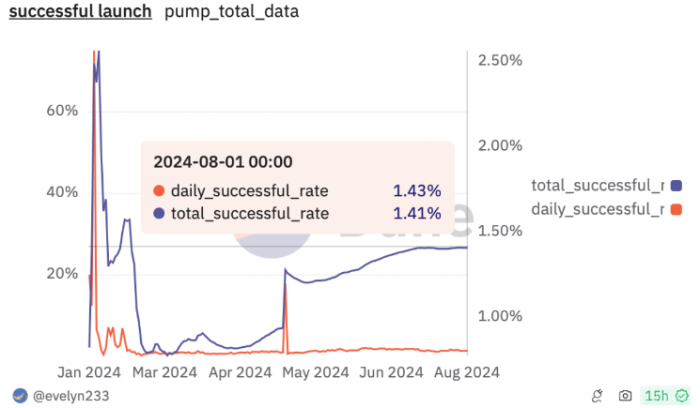Viewport: 700px width, 408px height.
Task: Click the orange daily_successful_rate legend swatch
Action: pyautogui.click(x=677, y=209)
